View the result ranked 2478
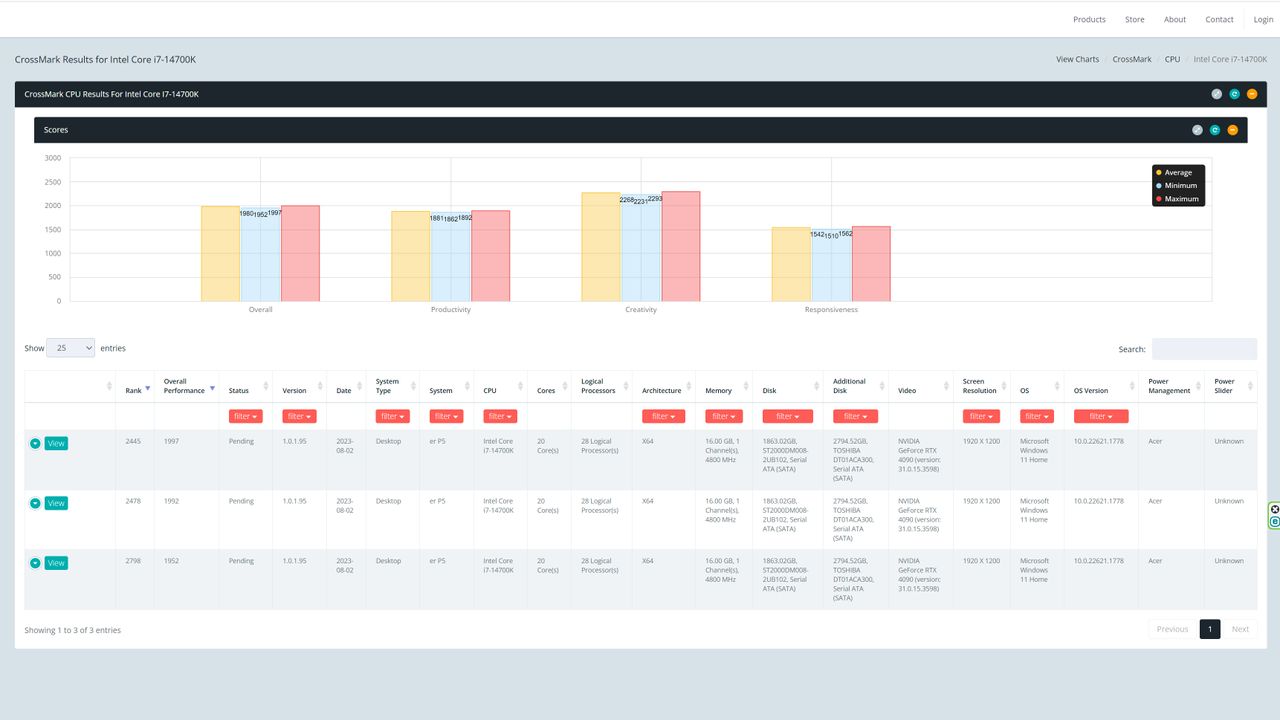Screen dimensions: 1280x720 [56, 503]
